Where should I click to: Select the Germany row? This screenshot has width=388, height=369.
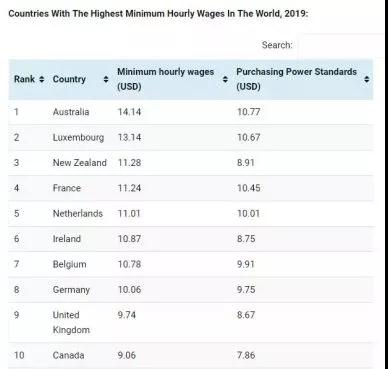click(x=191, y=290)
